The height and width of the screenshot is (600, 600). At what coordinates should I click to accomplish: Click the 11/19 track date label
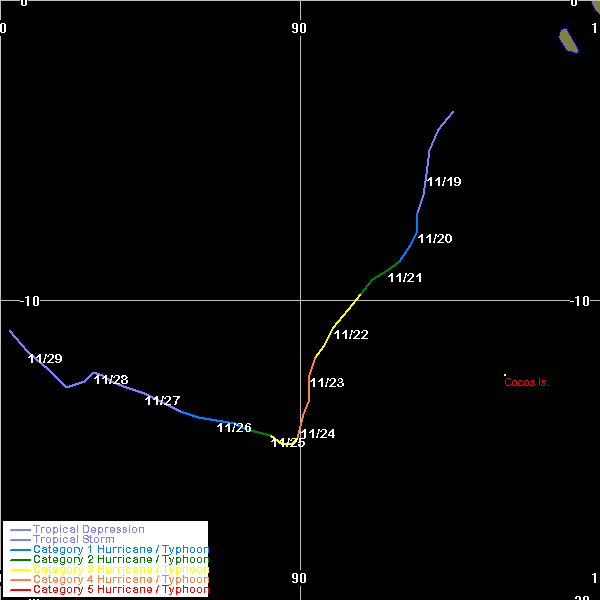pos(443,182)
